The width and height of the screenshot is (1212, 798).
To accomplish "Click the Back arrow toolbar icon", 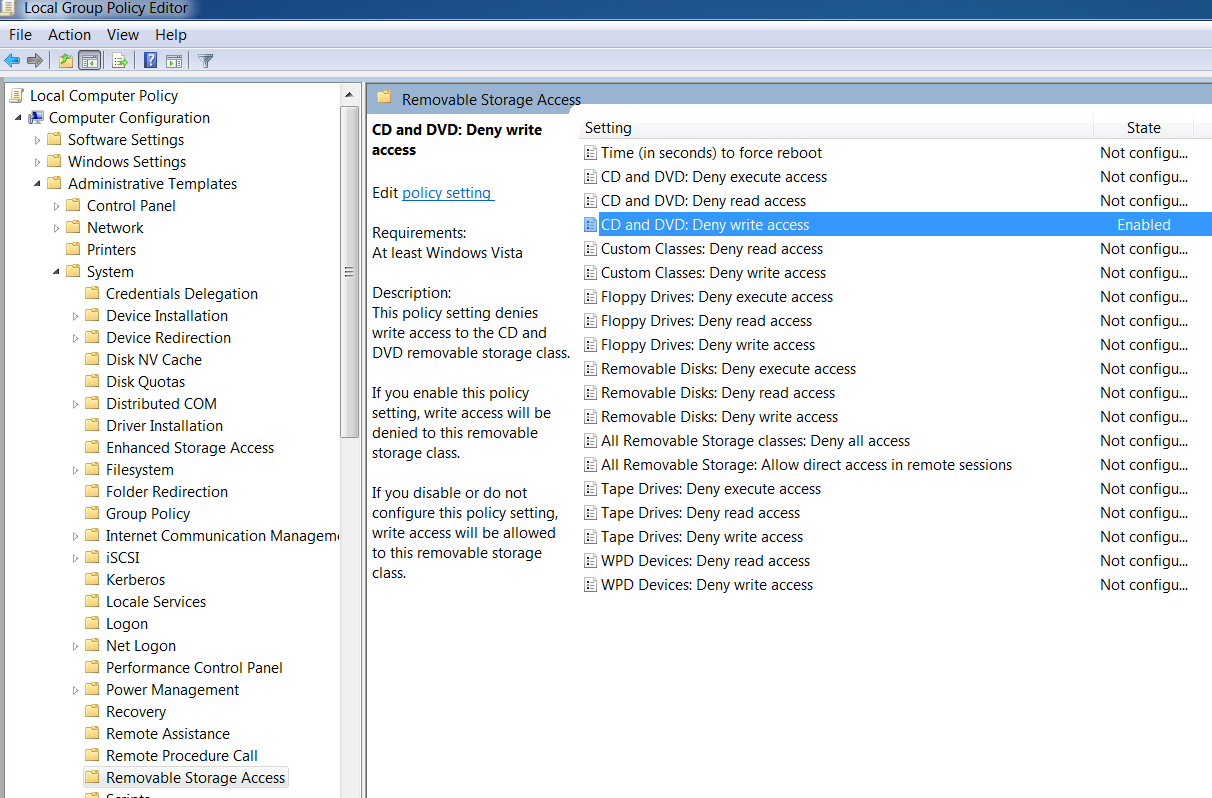I will coord(12,60).
